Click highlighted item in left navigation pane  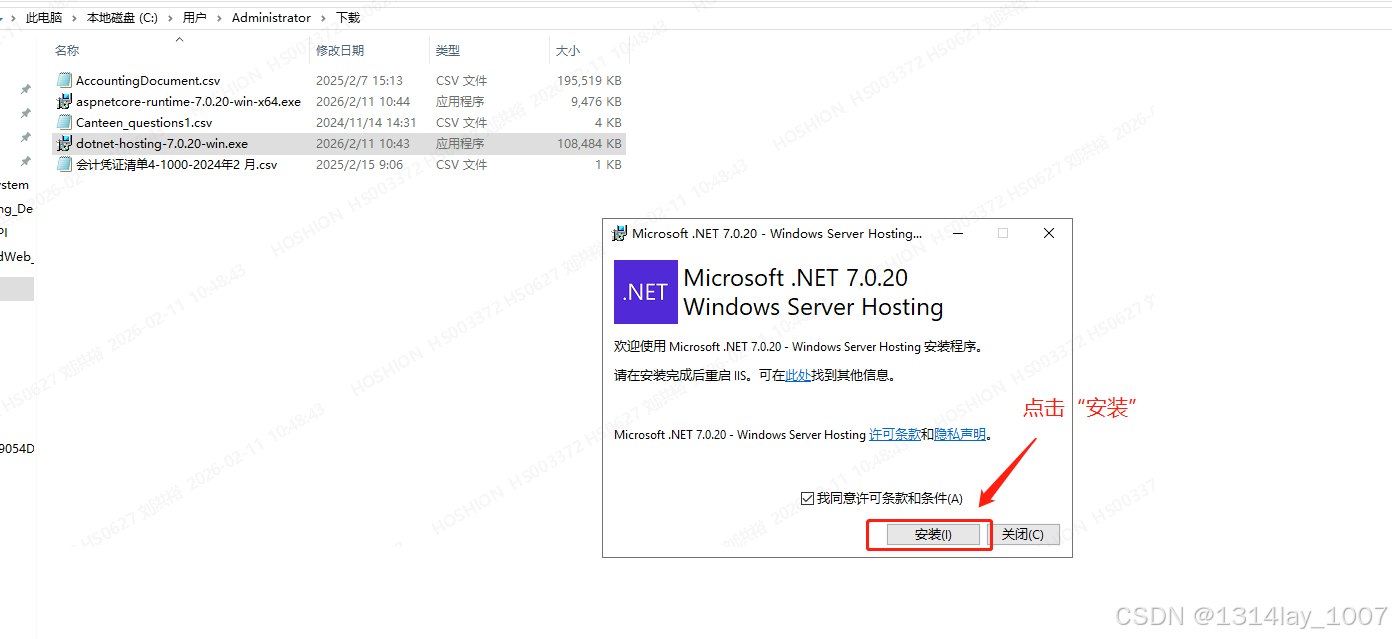click(17, 289)
